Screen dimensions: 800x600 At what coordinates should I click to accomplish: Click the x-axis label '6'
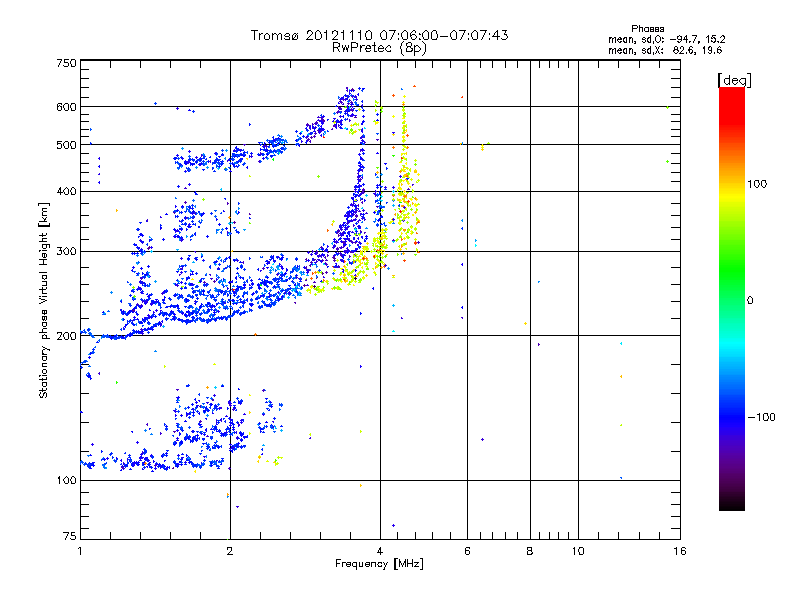coord(467,551)
